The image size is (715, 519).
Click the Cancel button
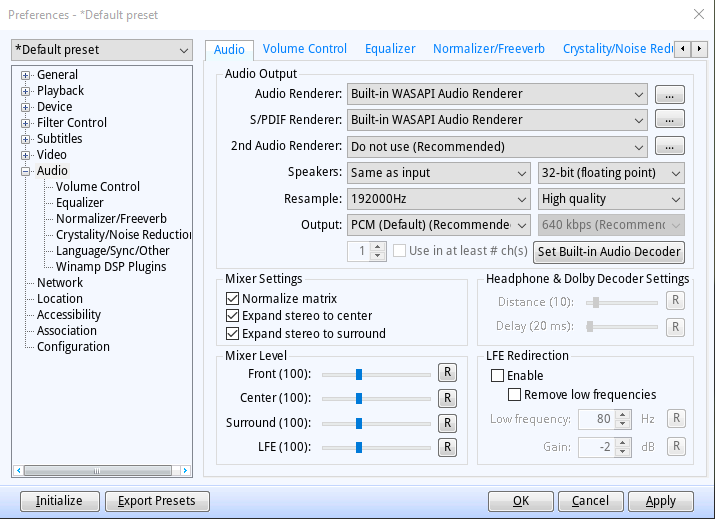tap(591, 501)
